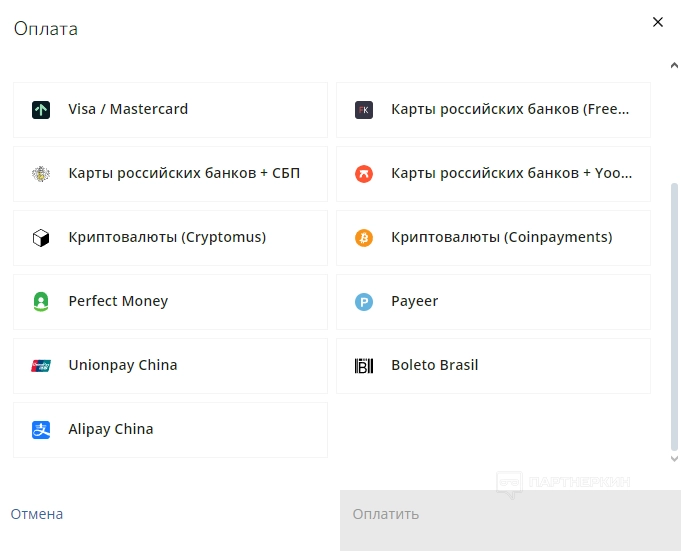This screenshot has width=681, height=551.
Task: Click the blue Payeer icon
Action: coord(364,302)
